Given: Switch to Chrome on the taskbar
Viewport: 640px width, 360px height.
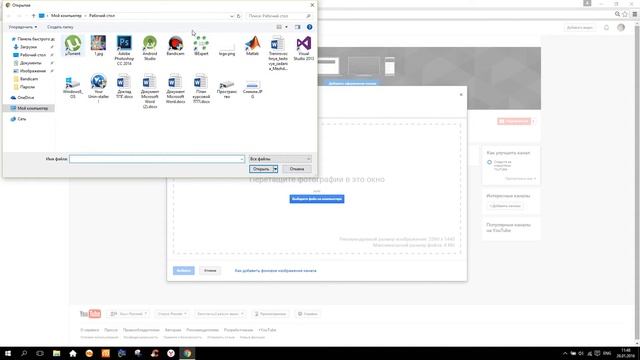Looking at the screenshot, I should [187, 353].
